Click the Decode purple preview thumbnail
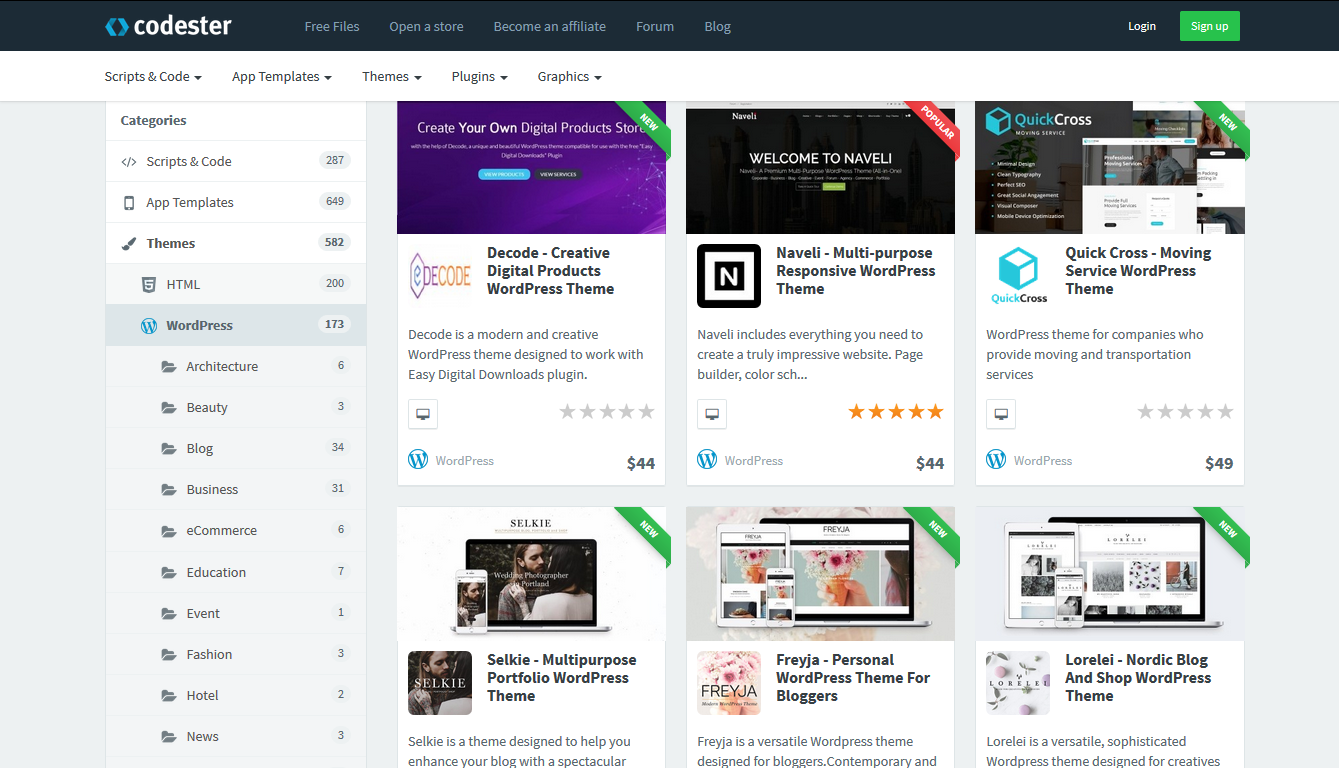The width and height of the screenshot is (1339, 768). (531, 167)
